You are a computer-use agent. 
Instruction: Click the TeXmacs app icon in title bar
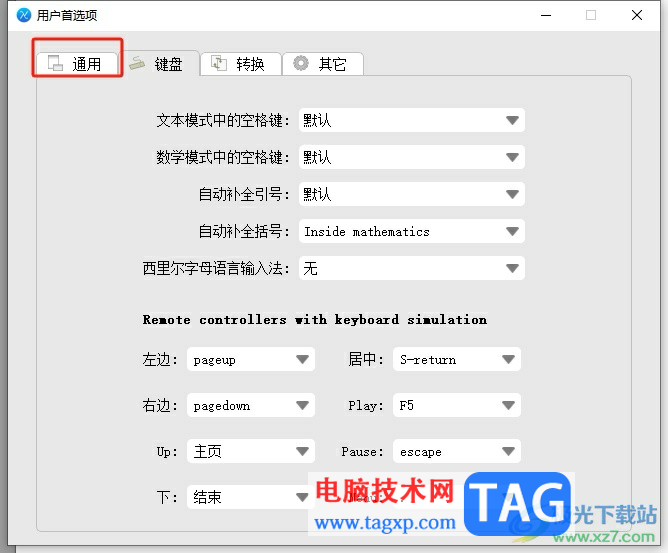point(24,15)
